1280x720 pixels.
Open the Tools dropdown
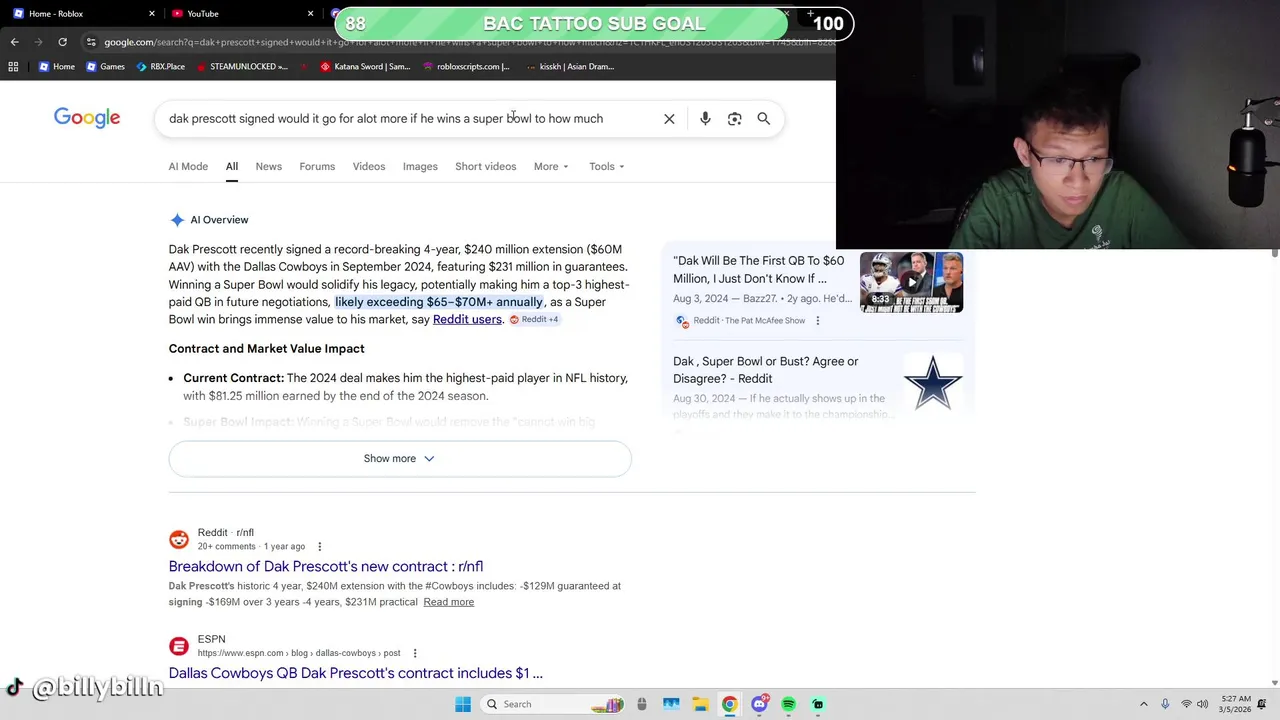coord(606,166)
